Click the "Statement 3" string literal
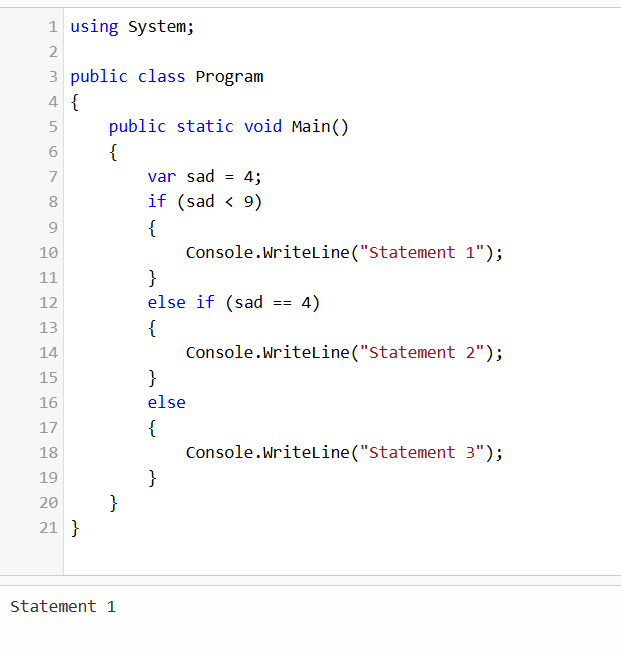The width and height of the screenshot is (621, 656). (x=426, y=452)
